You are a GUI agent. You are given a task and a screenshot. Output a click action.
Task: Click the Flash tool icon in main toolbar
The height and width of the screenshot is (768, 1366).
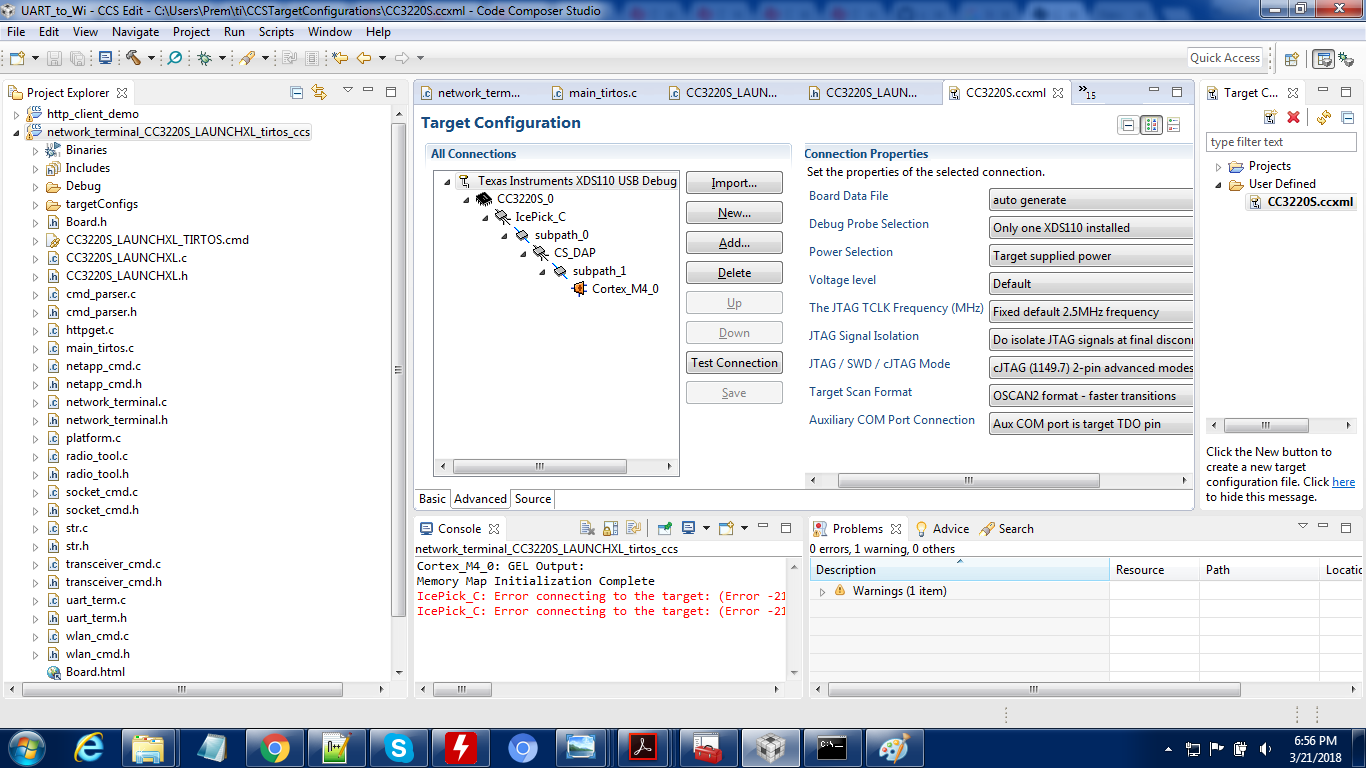coord(247,58)
